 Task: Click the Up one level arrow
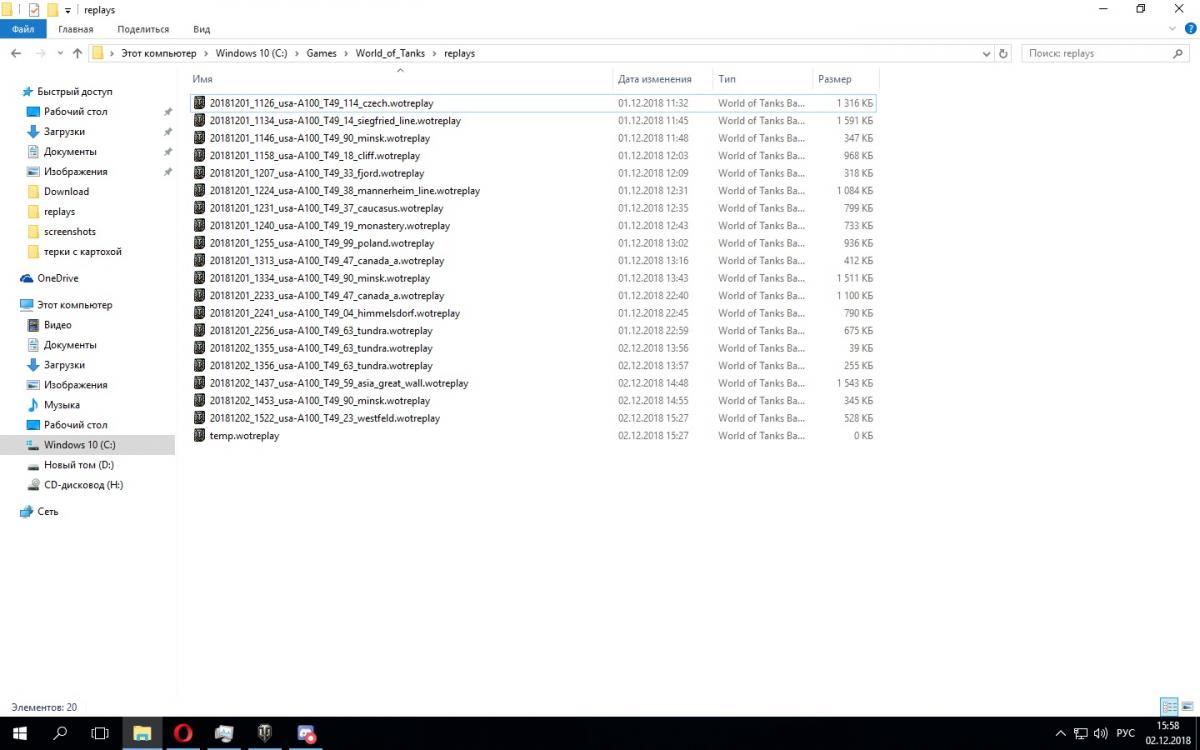coord(77,53)
